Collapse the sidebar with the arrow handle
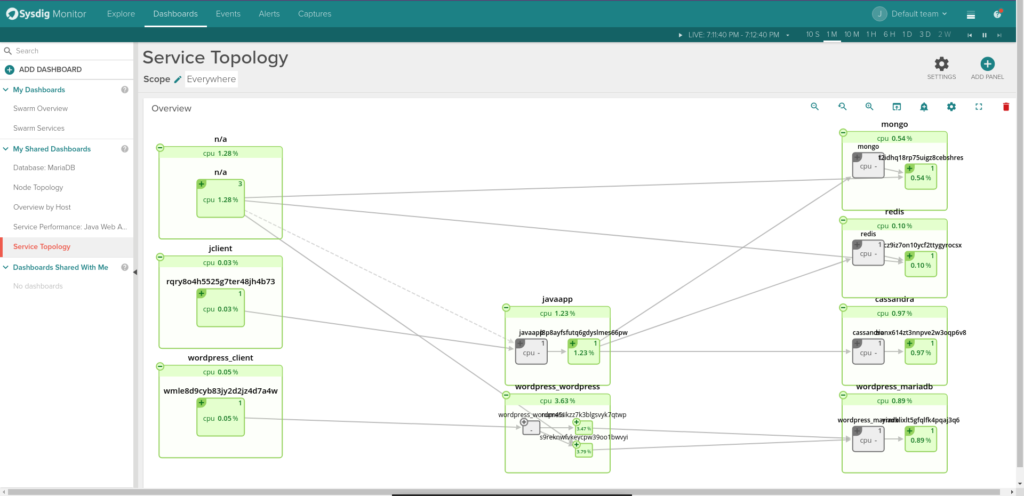 click(x=135, y=272)
